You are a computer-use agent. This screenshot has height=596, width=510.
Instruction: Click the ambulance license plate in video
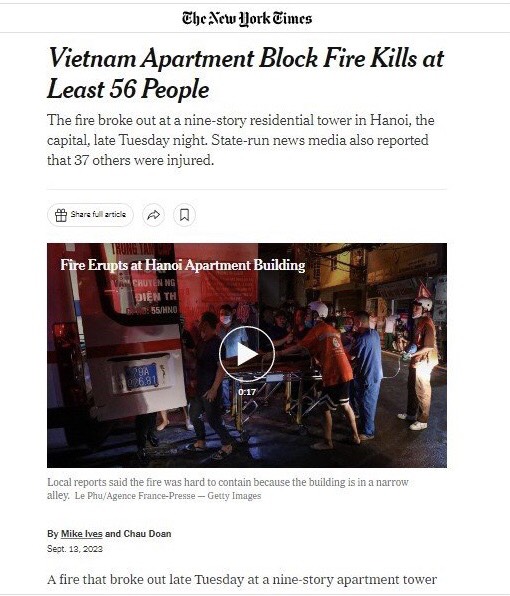coord(141,376)
